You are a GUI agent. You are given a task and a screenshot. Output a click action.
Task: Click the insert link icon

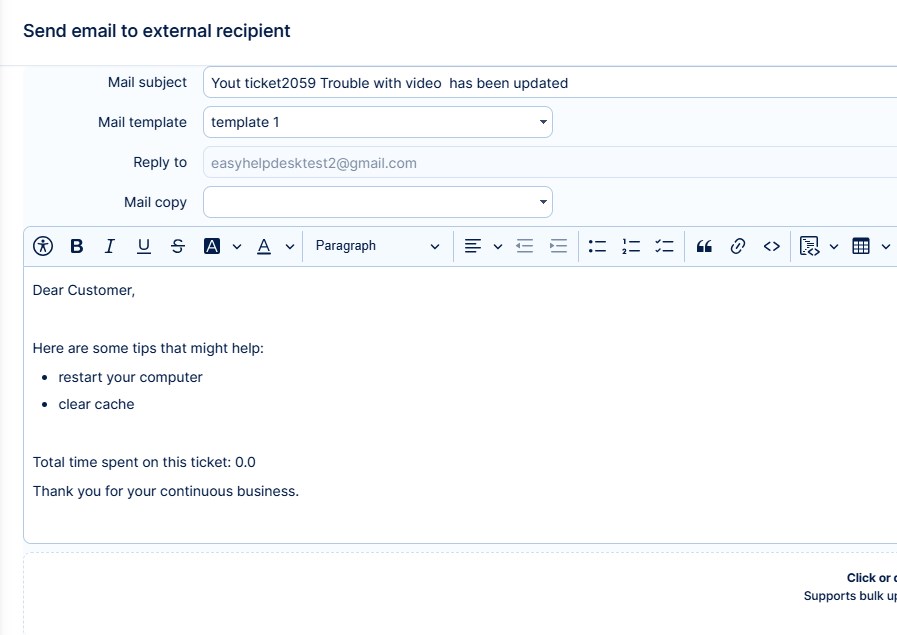click(x=738, y=246)
